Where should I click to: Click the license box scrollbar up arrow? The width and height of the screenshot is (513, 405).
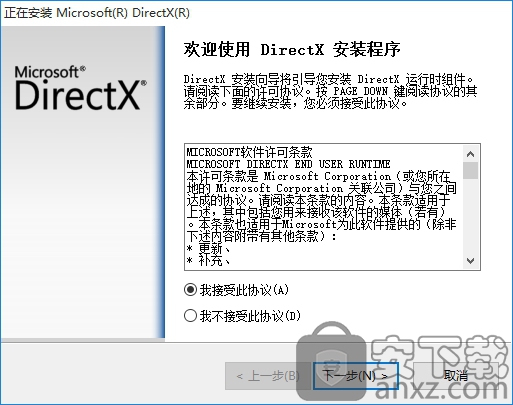point(471,154)
